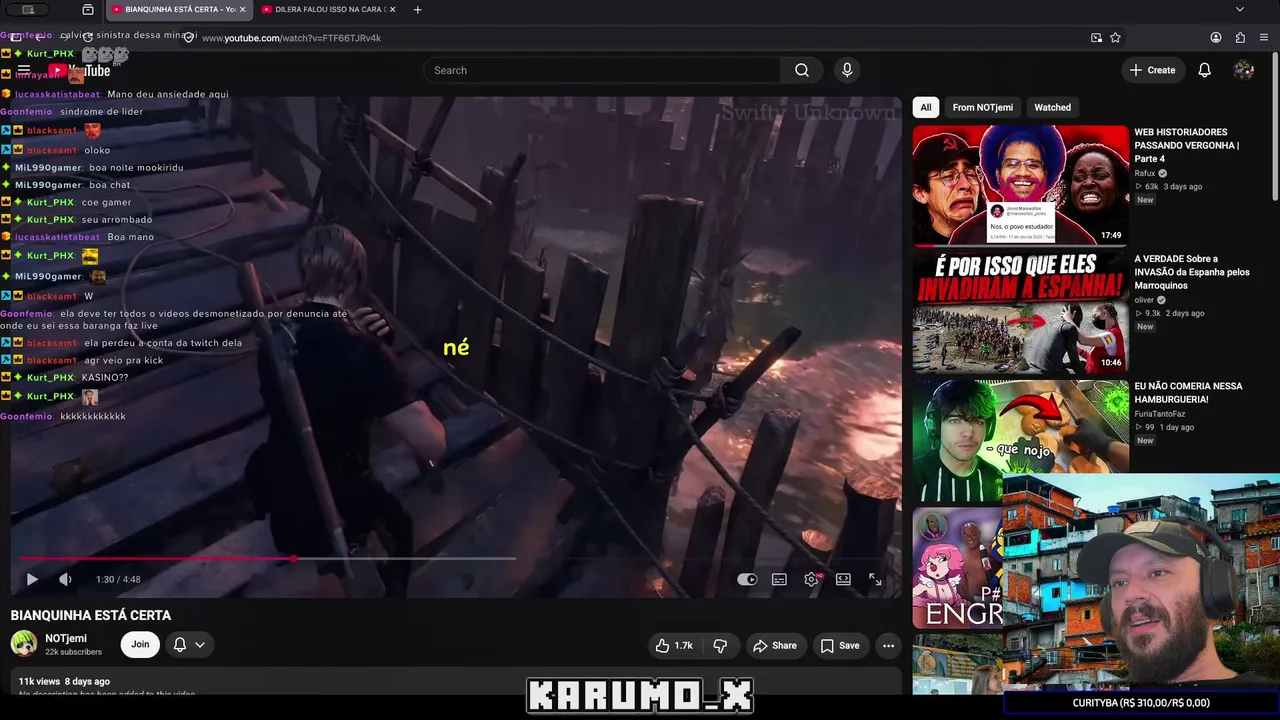
Task: Expand the list all tabs chevron
Action: tap(1240, 10)
